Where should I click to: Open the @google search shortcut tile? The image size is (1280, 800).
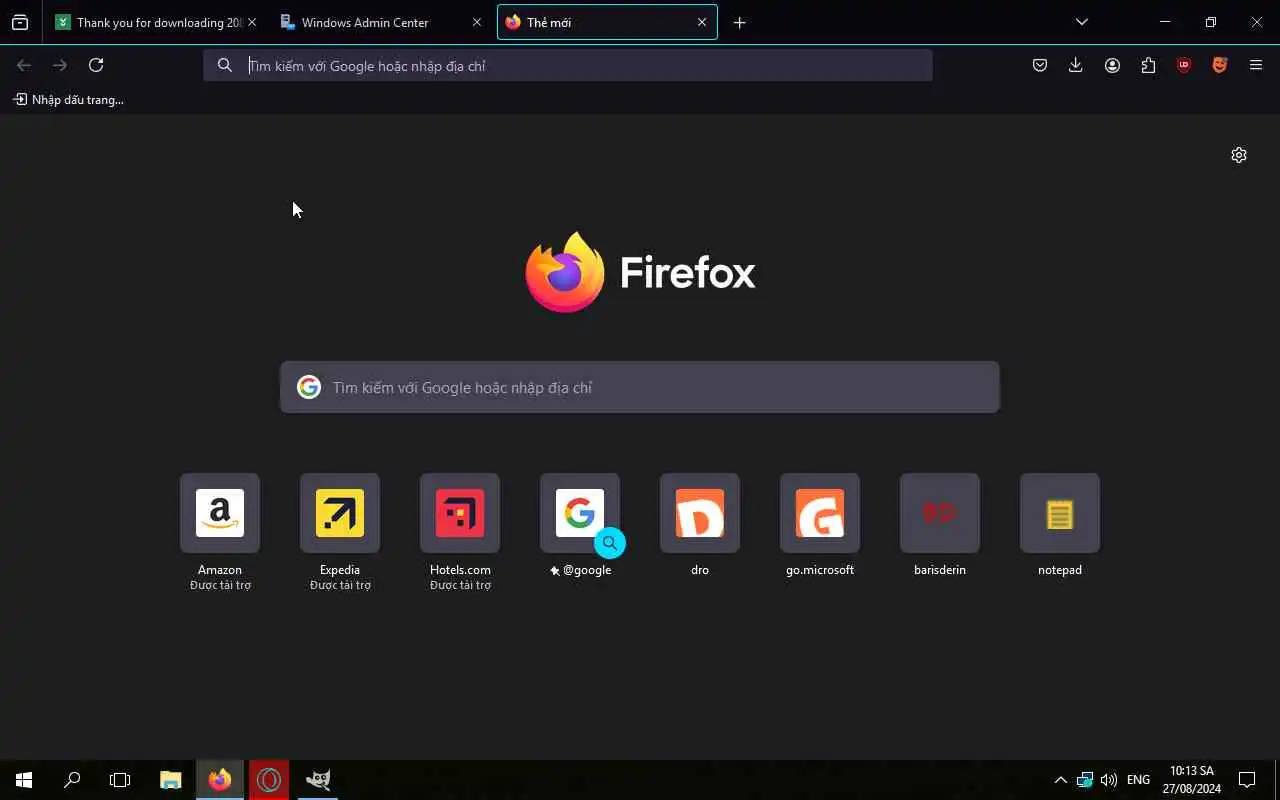pos(580,513)
